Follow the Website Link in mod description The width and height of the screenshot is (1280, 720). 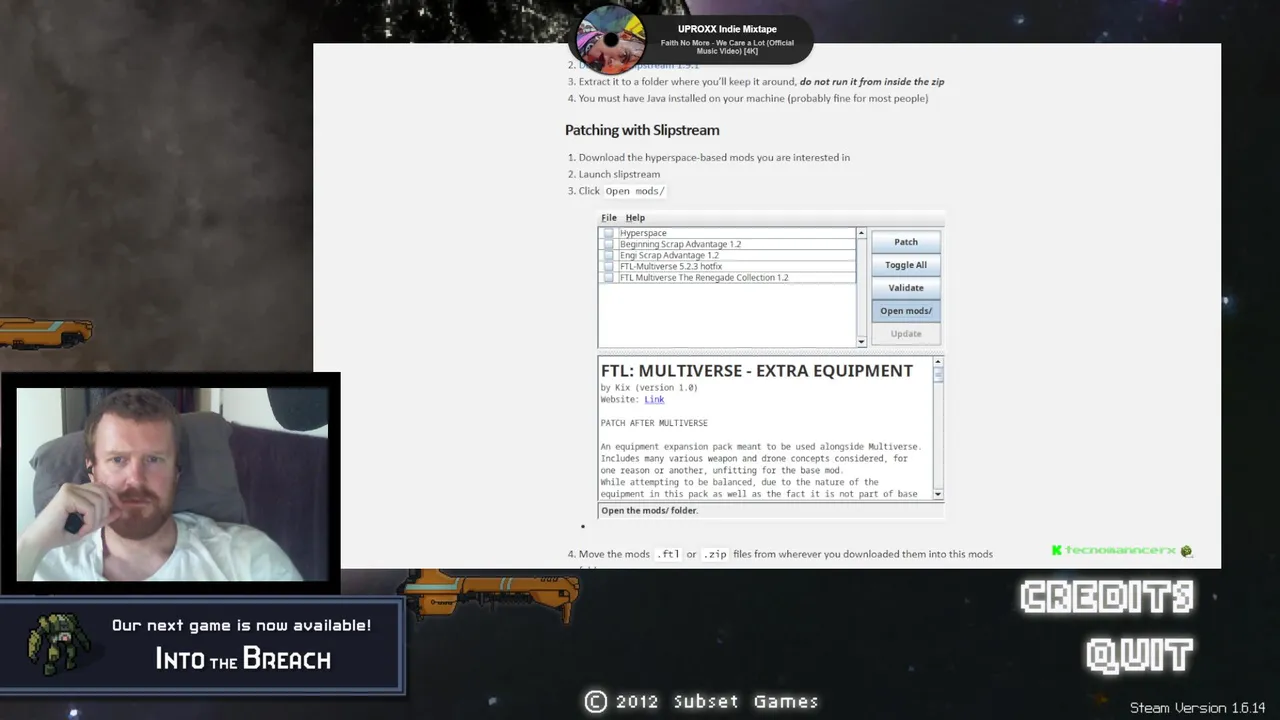click(654, 399)
